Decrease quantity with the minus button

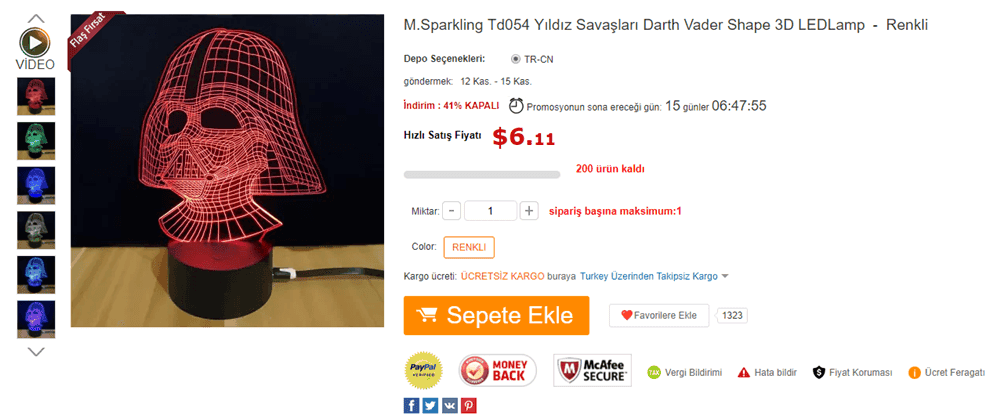click(452, 211)
